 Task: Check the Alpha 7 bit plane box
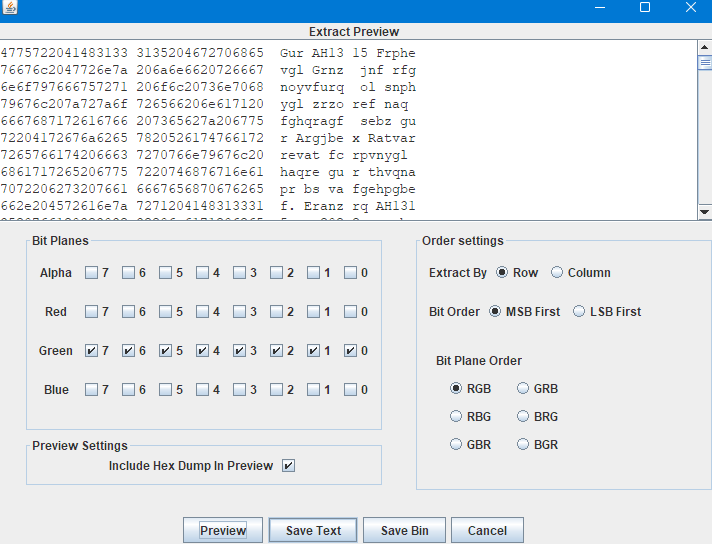(x=91, y=272)
